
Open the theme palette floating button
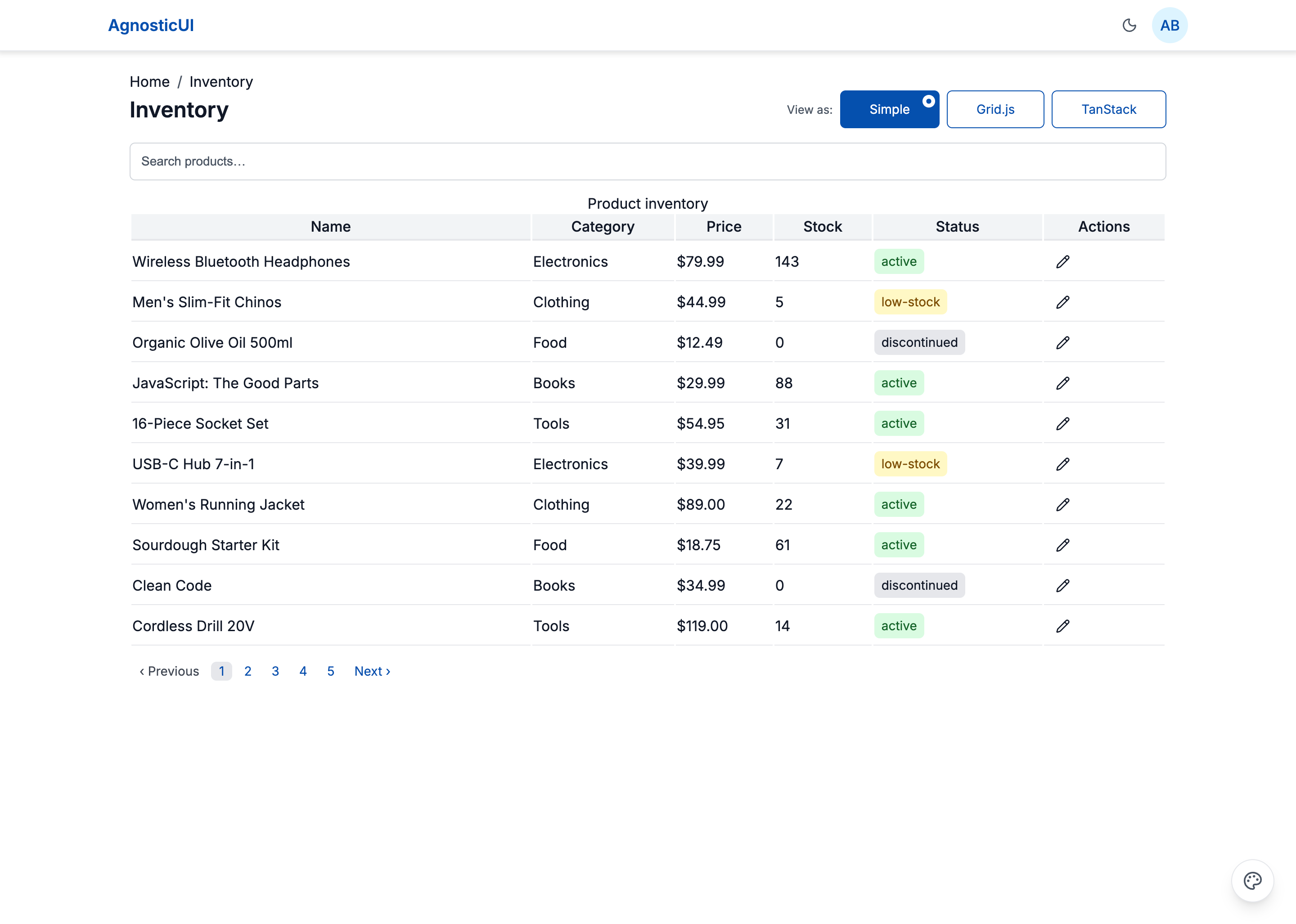pyautogui.click(x=1251, y=880)
